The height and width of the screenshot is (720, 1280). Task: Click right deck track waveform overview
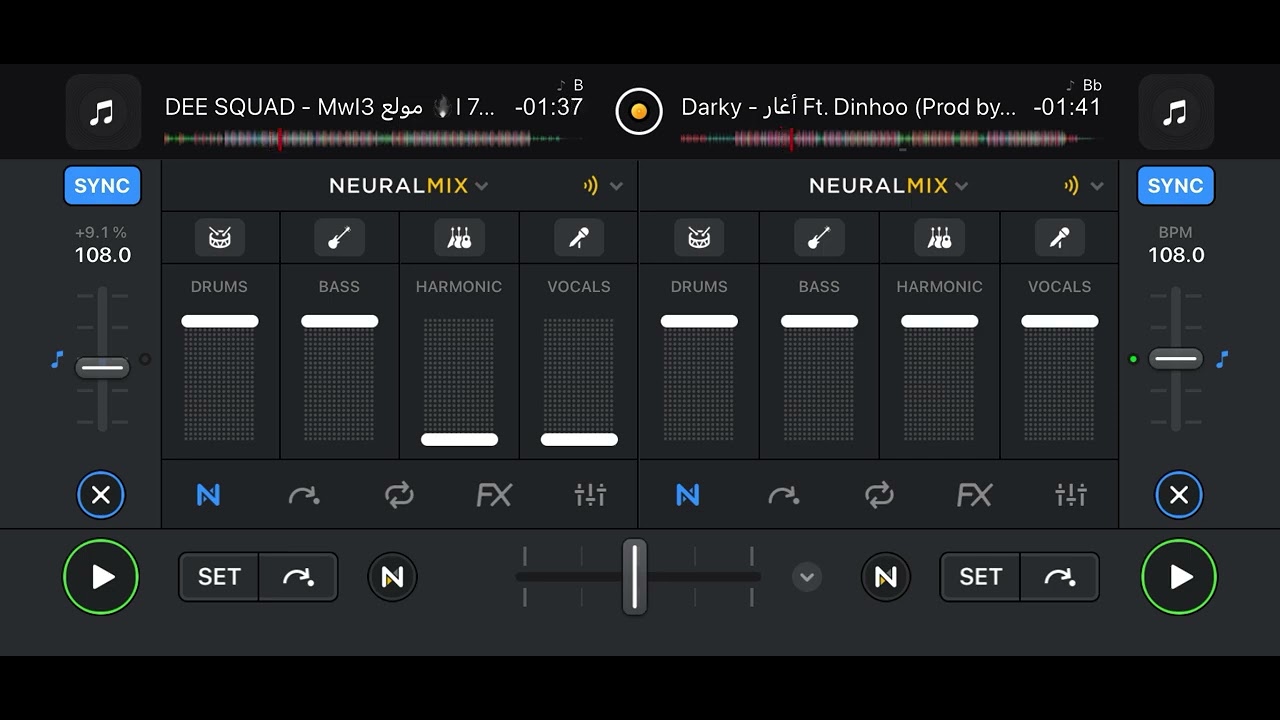pyautogui.click(x=890, y=140)
